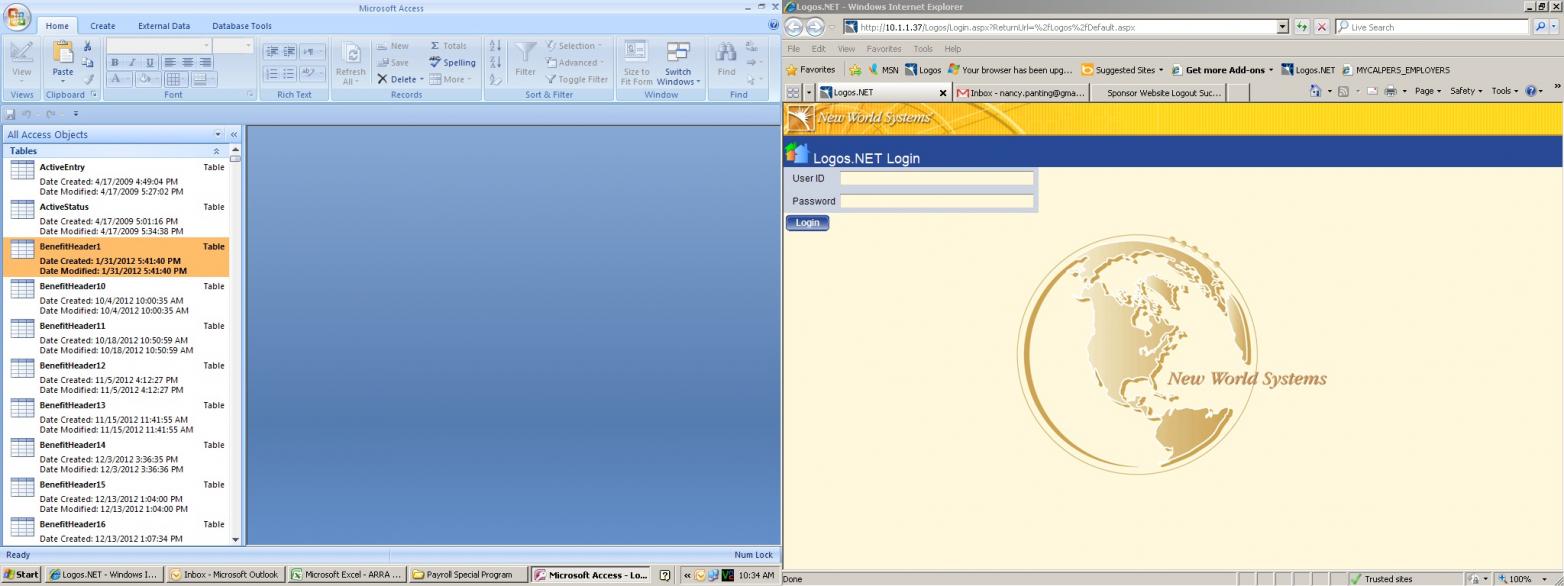Open the font color picker in Font group
1564x586 pixels.
pos(118,79)
